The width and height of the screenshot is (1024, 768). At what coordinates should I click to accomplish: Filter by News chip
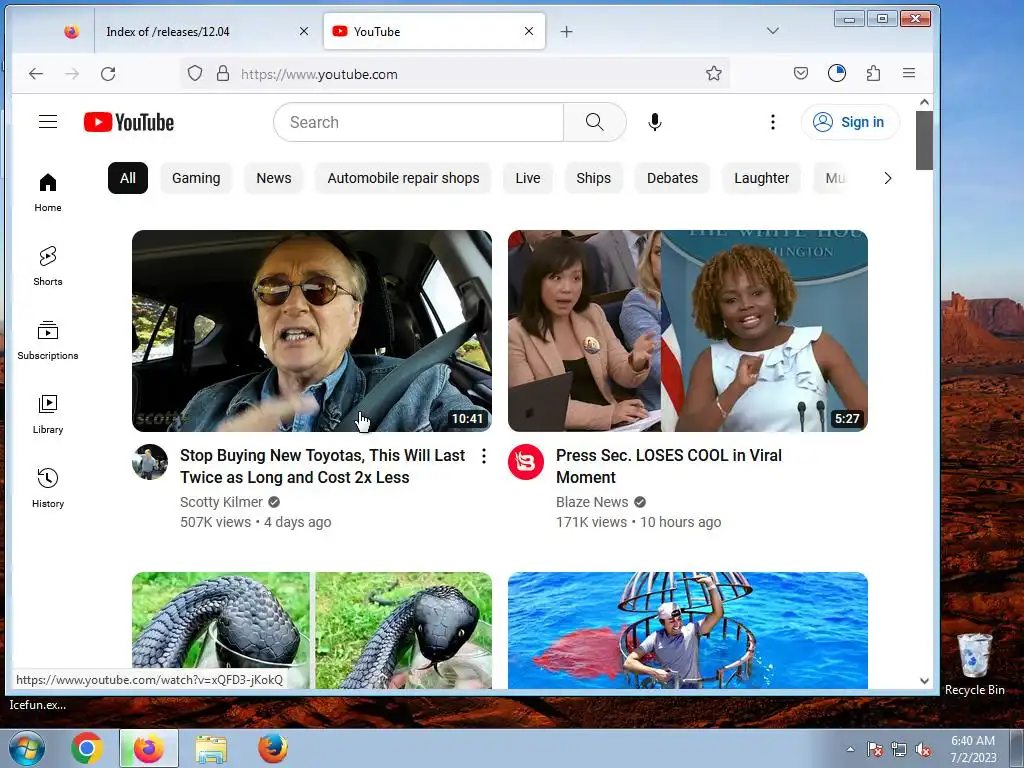click(x=274, y=178)
